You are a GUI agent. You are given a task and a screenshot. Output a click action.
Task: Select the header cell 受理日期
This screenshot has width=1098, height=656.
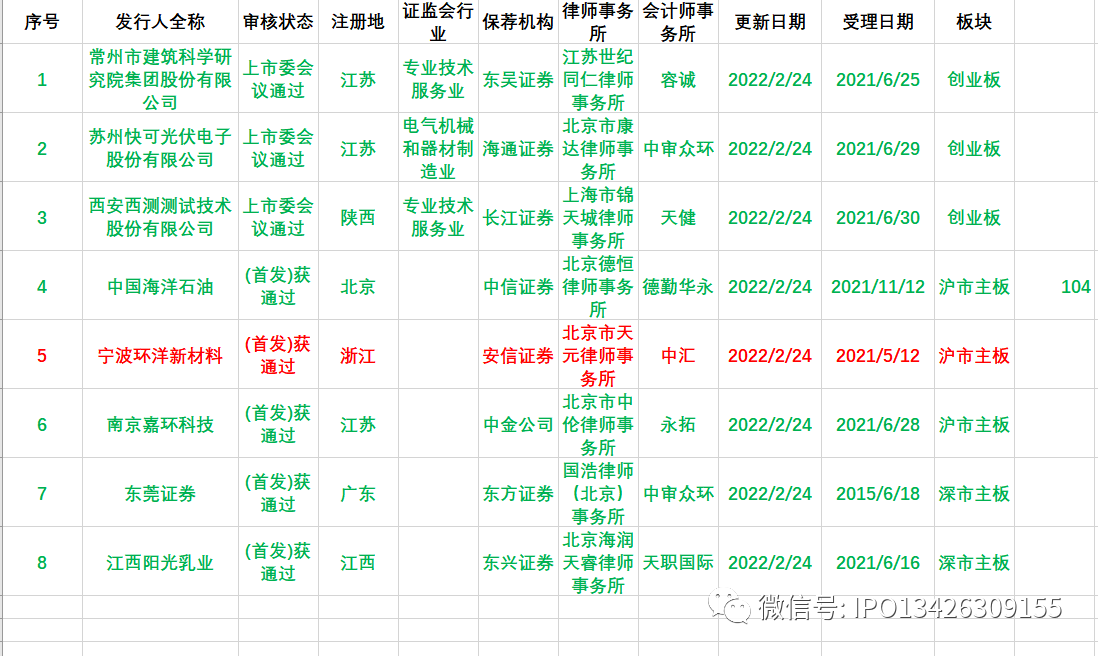click(x=877, y=22)
